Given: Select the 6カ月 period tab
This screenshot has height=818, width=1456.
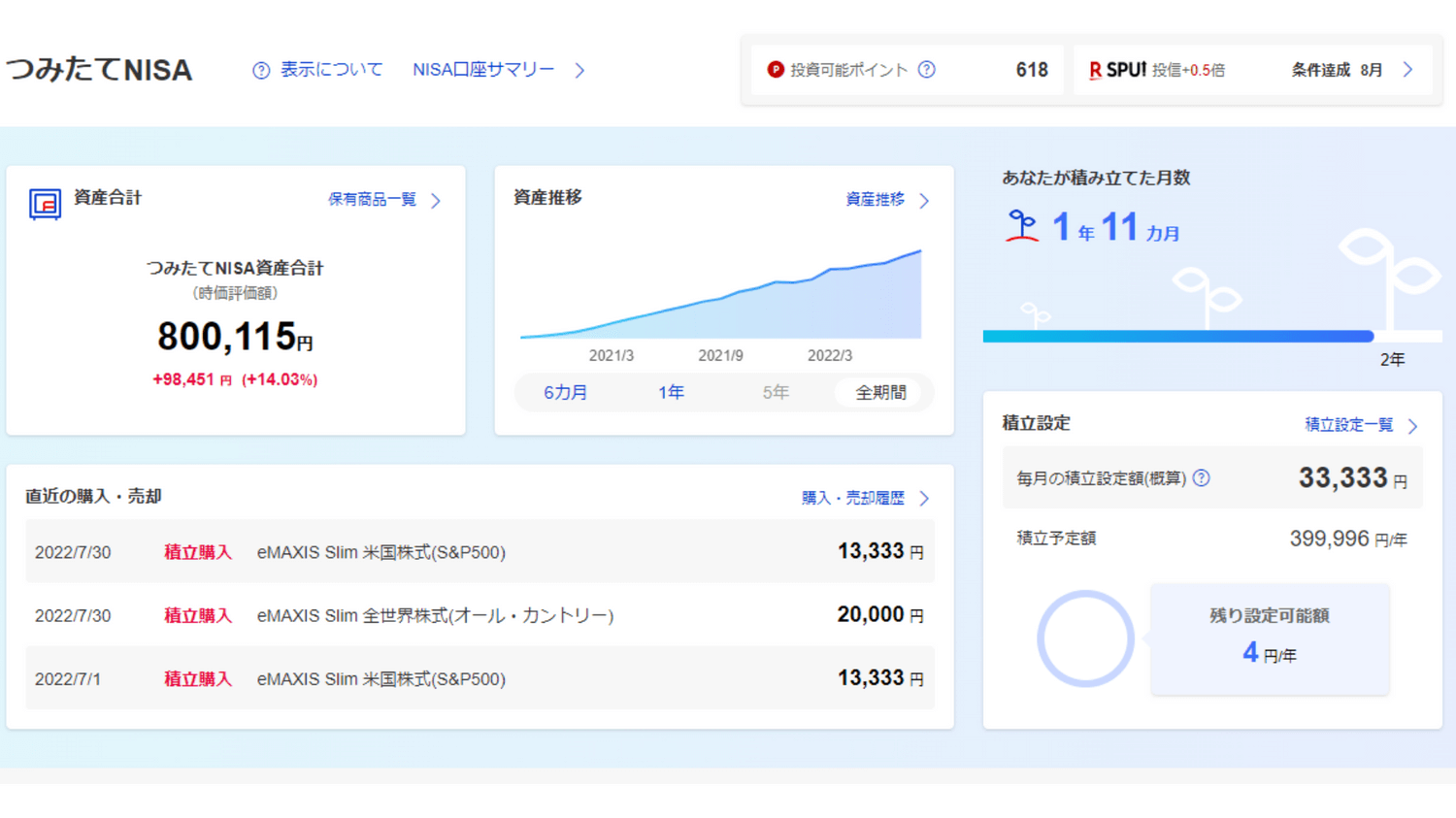Looking at the screenshot, I should [x=565, y=393].
